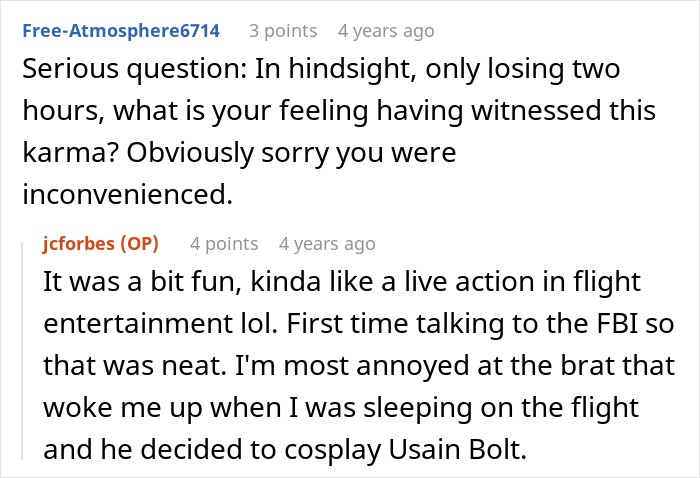This screenshot has width=700, height=478.
Task: Open the jcforbes reply's 4 years ago timestamp
Action: click(327, 244)
